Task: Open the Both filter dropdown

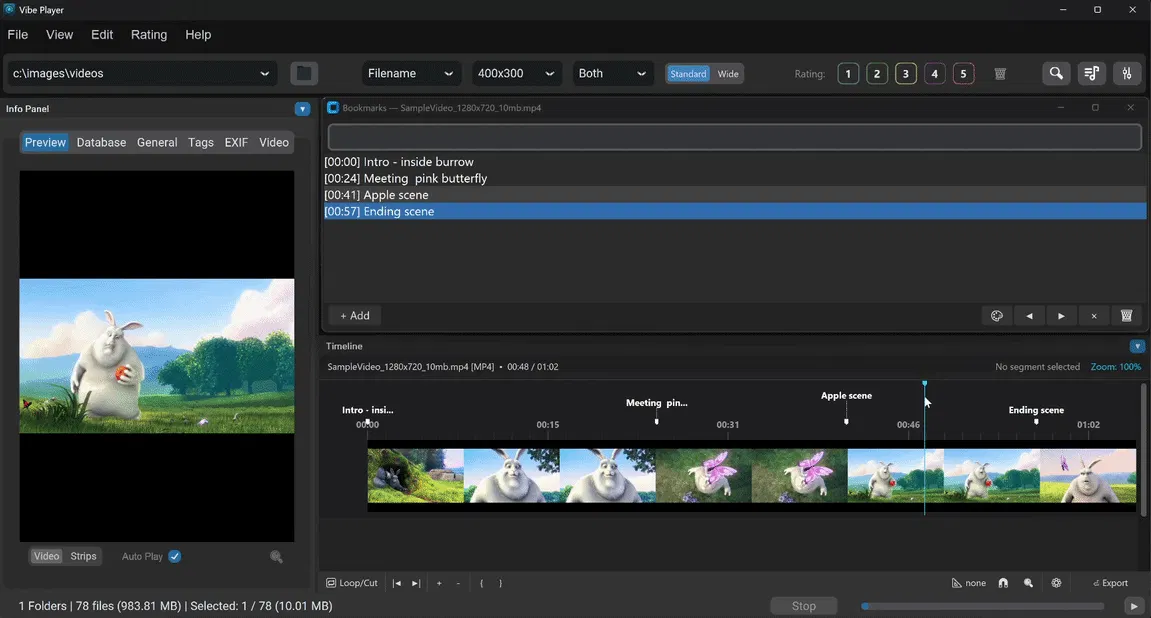Action: tap(612, 73)
